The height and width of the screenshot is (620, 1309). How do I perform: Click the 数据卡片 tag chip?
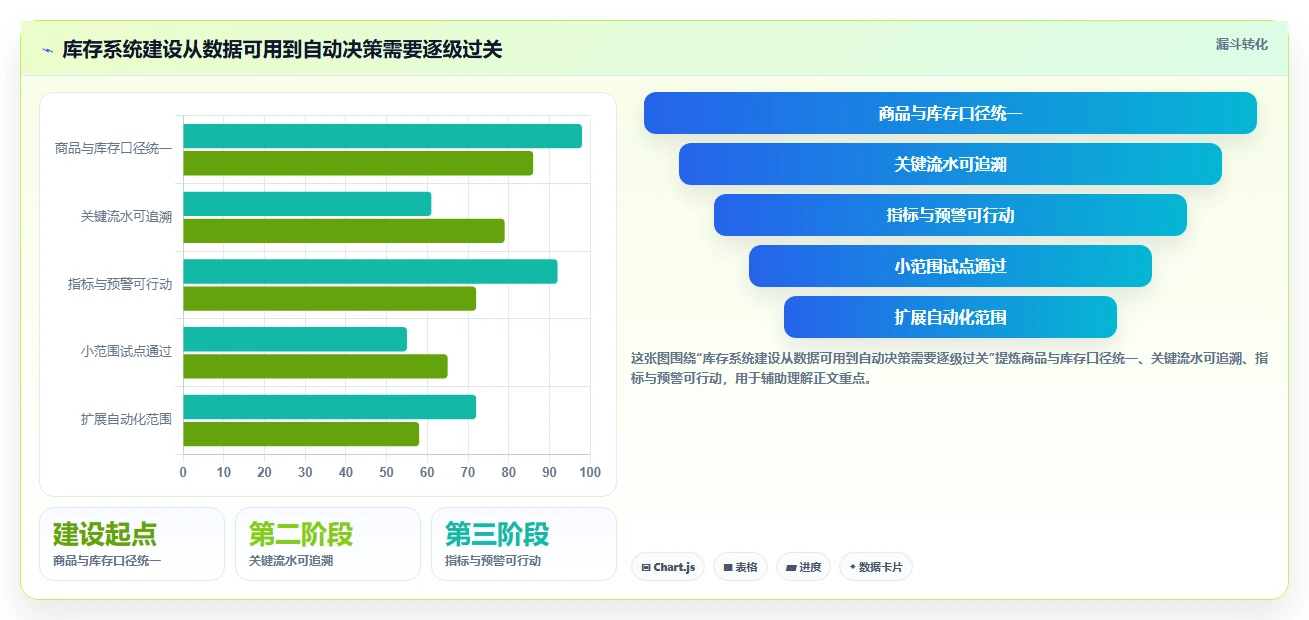876,567
